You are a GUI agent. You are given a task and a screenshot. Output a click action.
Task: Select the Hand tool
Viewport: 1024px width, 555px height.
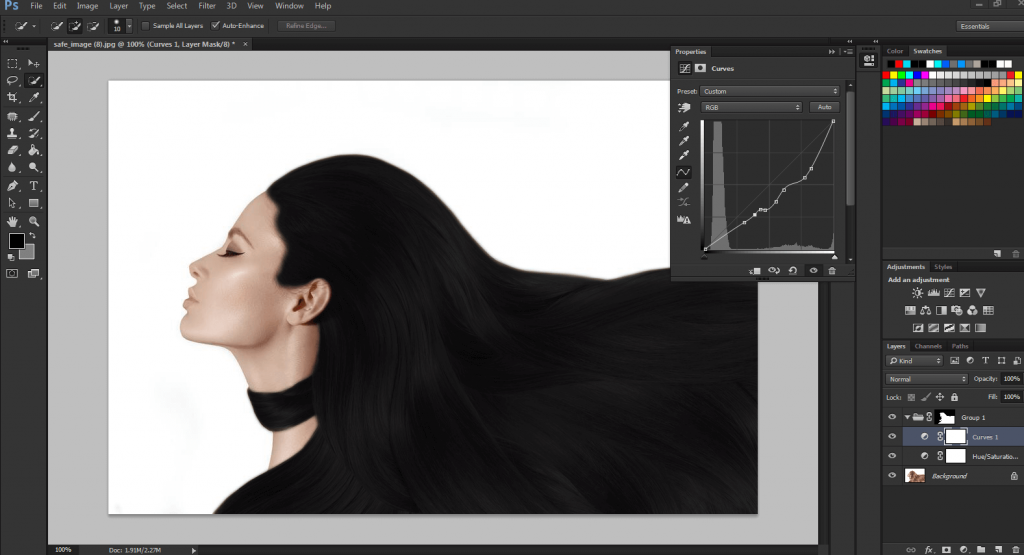(12, 221)
